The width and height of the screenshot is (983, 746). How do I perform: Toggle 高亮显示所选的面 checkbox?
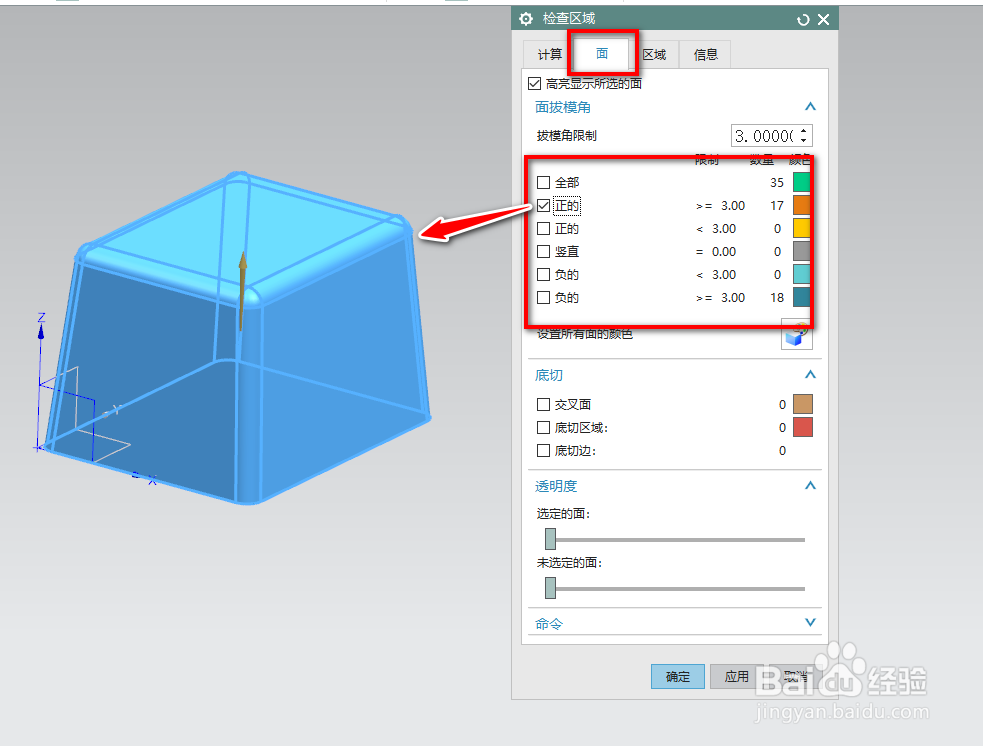[535, 83]
